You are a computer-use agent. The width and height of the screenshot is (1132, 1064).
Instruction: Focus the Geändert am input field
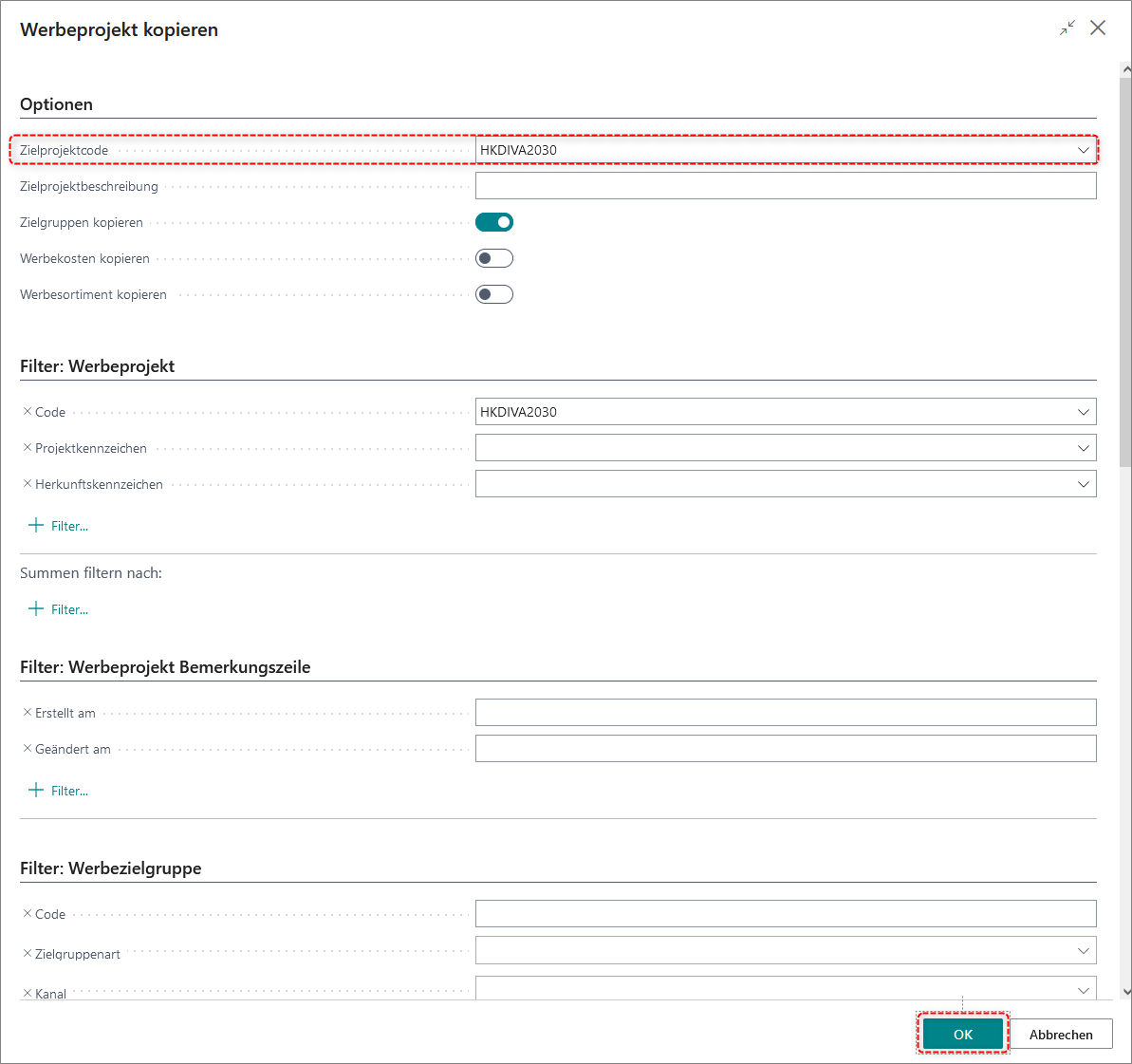pos(786,749)
